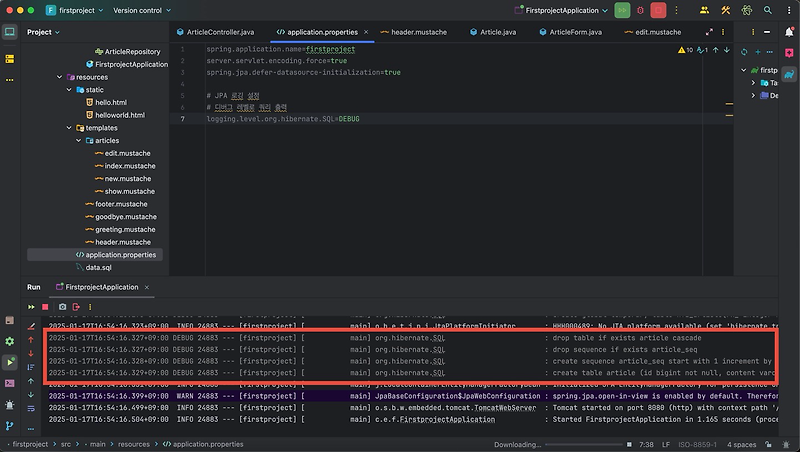Collapse the resources folder

point(60,77)
